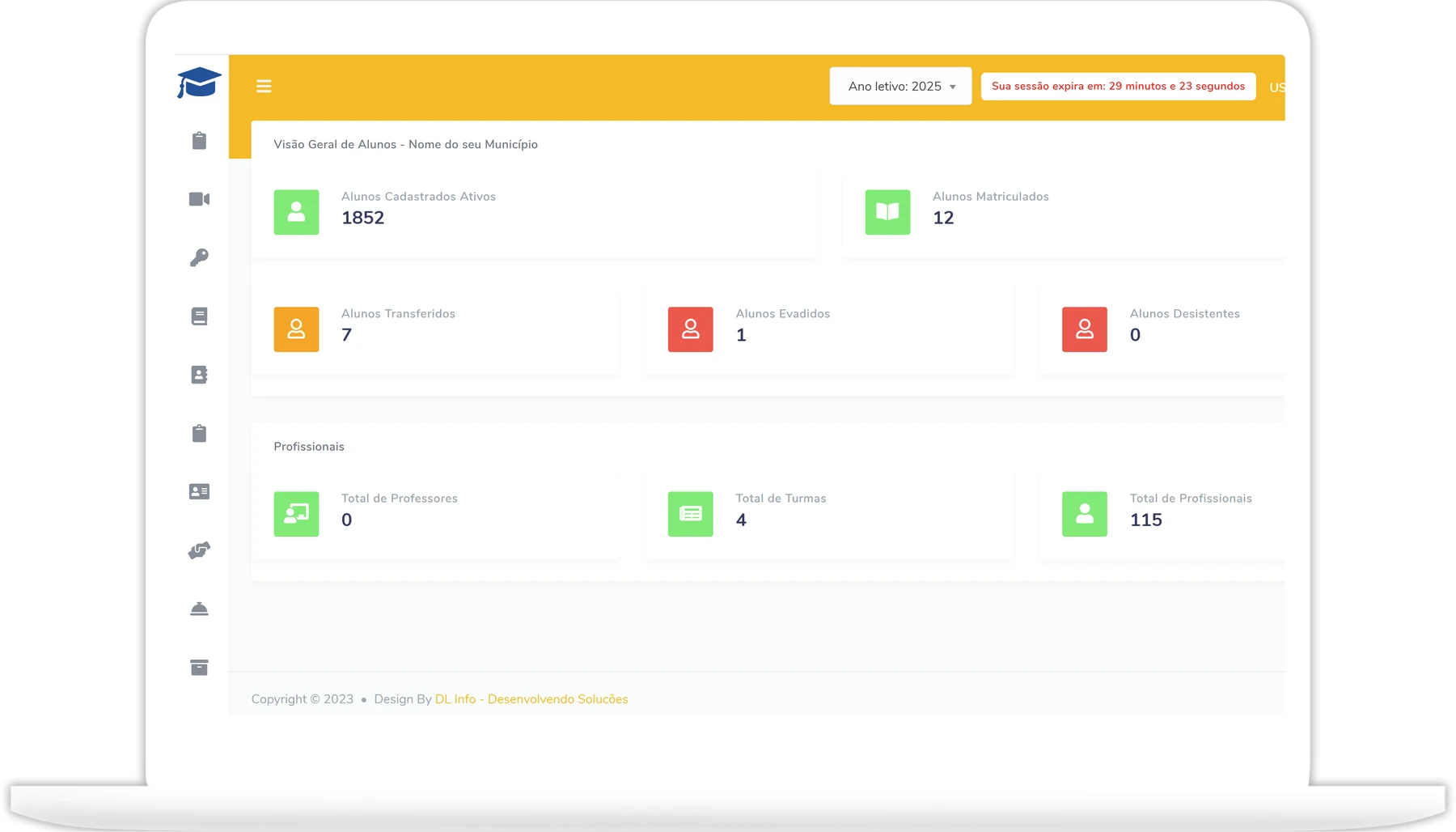Open the ID card sidebar icon
Image resolution: width=1456 pixels, height=832 pixels.
click(199, 492)
